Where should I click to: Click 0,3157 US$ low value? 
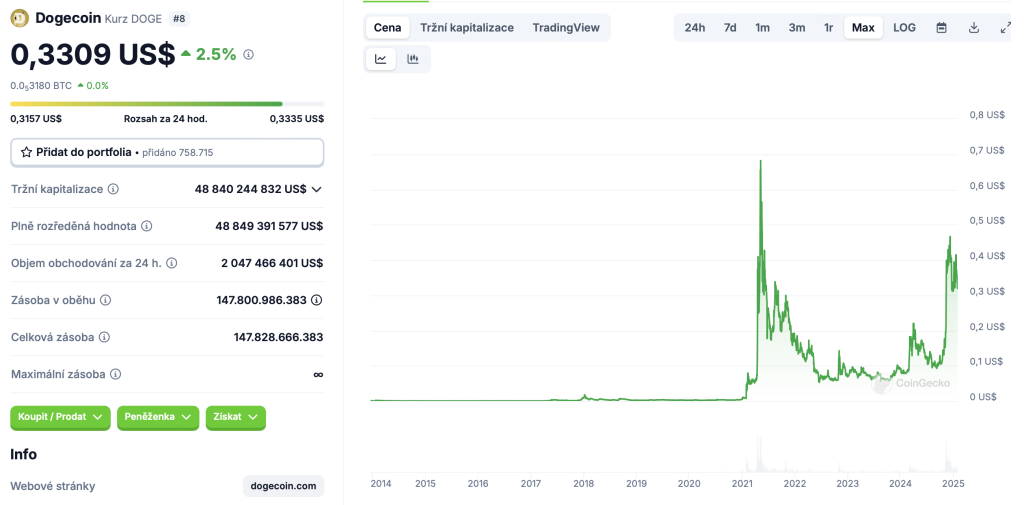(x=36, y=119)
